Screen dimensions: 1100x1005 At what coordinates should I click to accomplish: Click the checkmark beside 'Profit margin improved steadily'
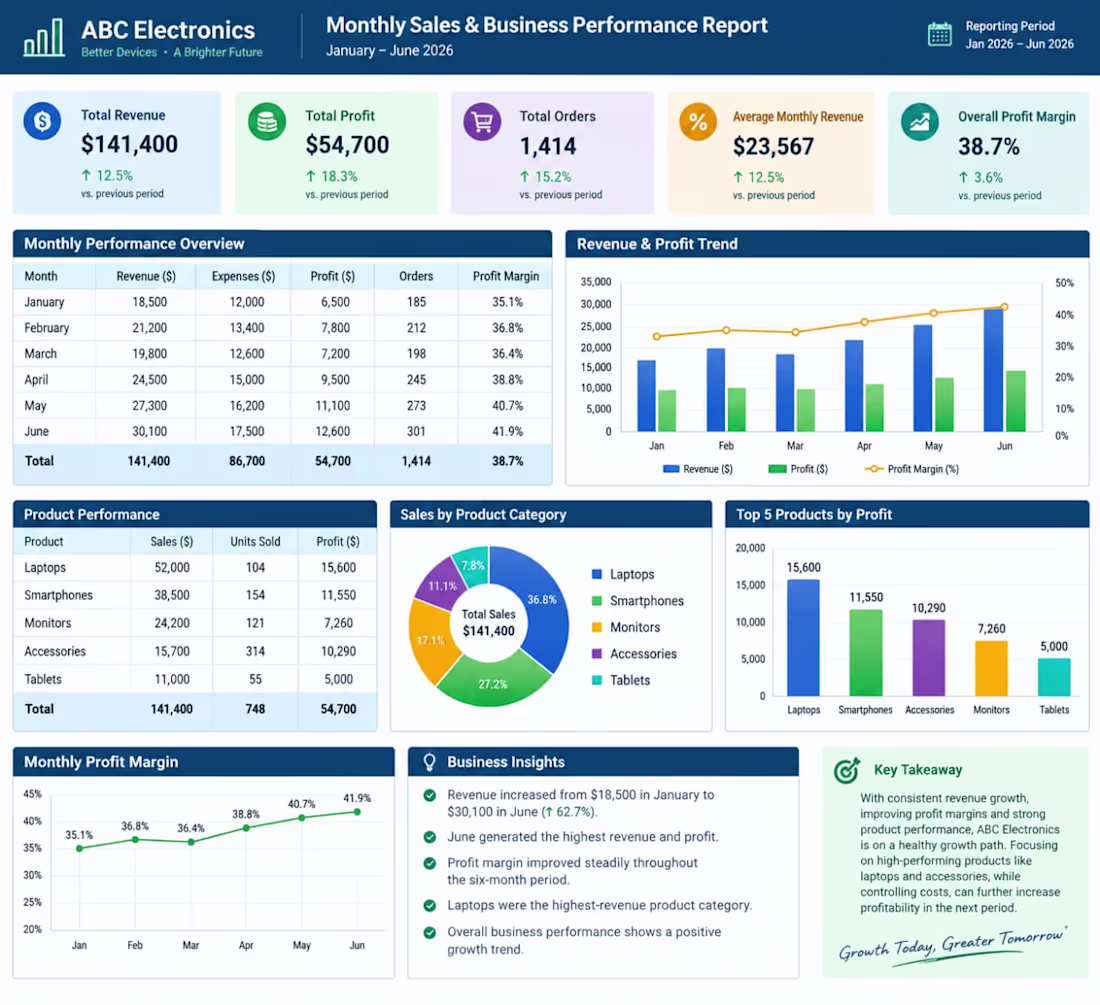point(429,863)
